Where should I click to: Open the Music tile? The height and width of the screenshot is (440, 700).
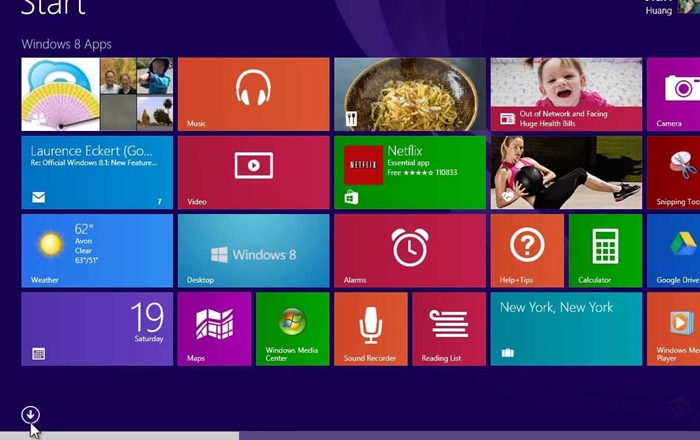pos(254,94)
